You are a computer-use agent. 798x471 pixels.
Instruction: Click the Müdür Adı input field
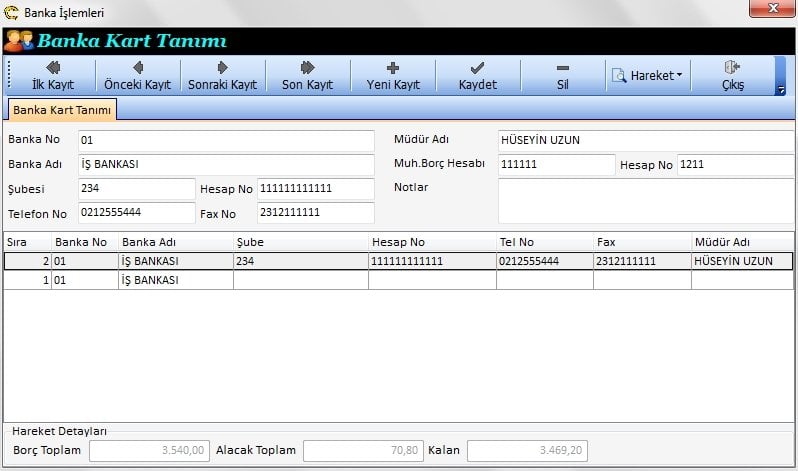coord(645,140)
